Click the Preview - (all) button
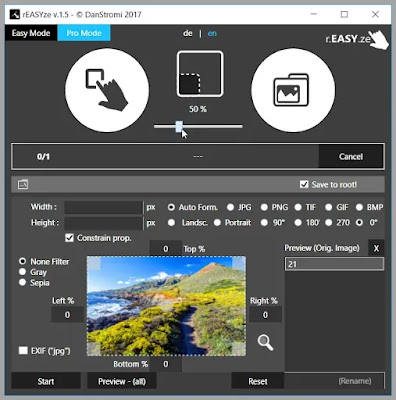396x400 pixels. point(122,381)
